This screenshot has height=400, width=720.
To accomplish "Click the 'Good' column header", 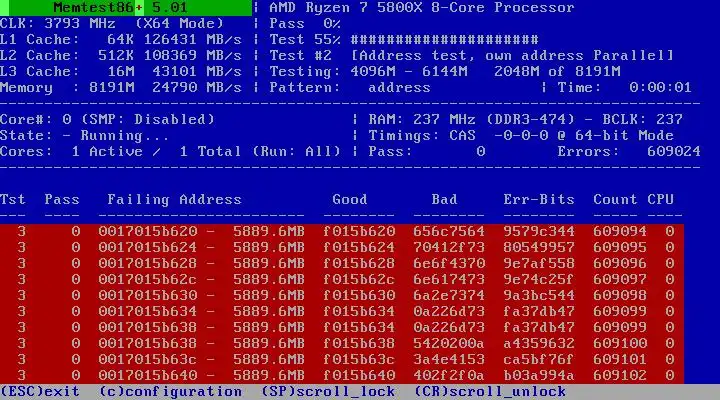I will 350,199.
